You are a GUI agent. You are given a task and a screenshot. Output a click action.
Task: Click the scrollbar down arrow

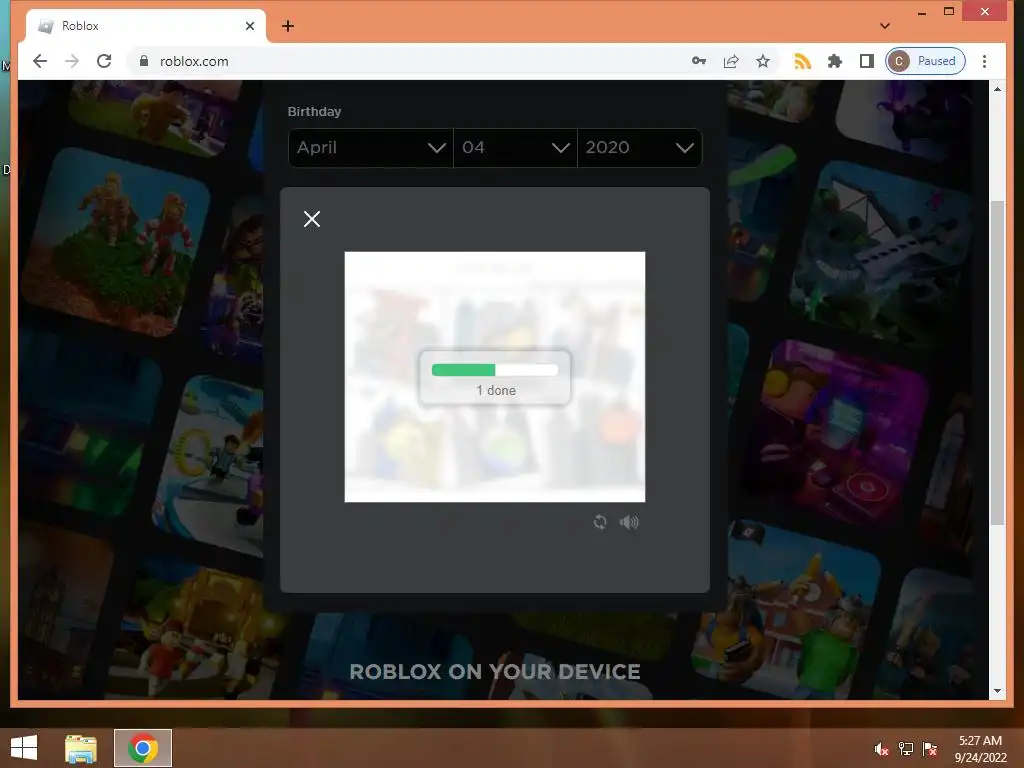(x=997, y=691)
